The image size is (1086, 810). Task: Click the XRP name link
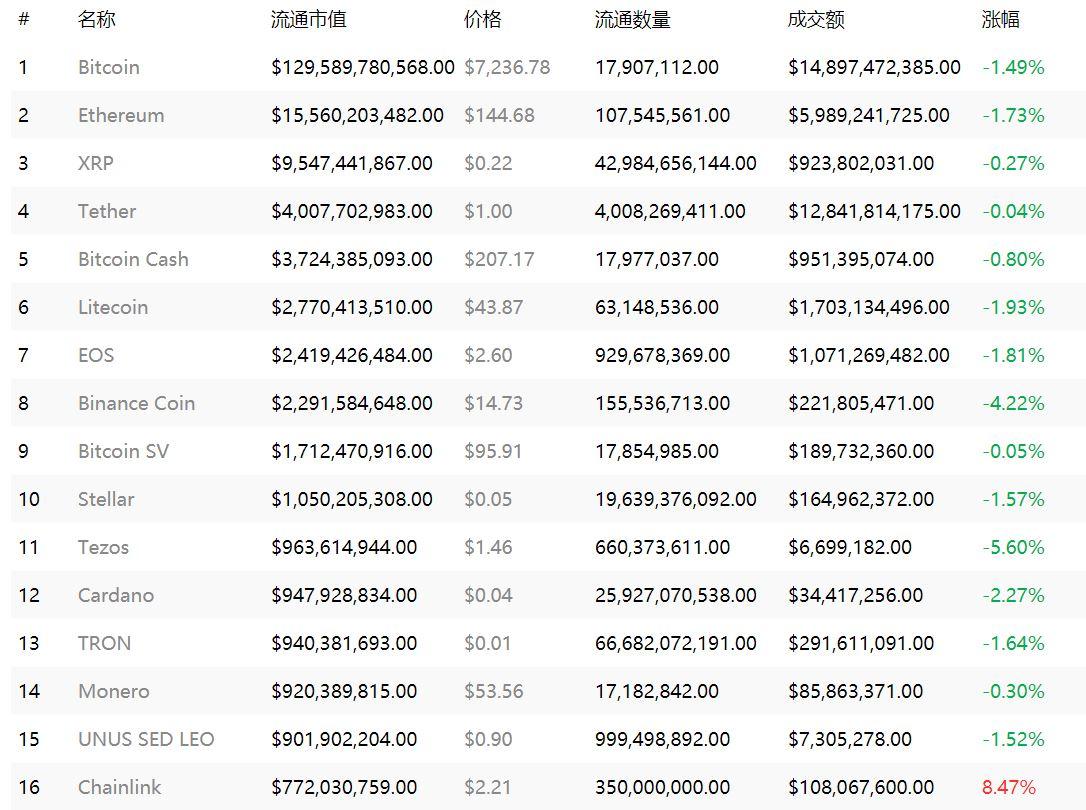coord(96,163)
